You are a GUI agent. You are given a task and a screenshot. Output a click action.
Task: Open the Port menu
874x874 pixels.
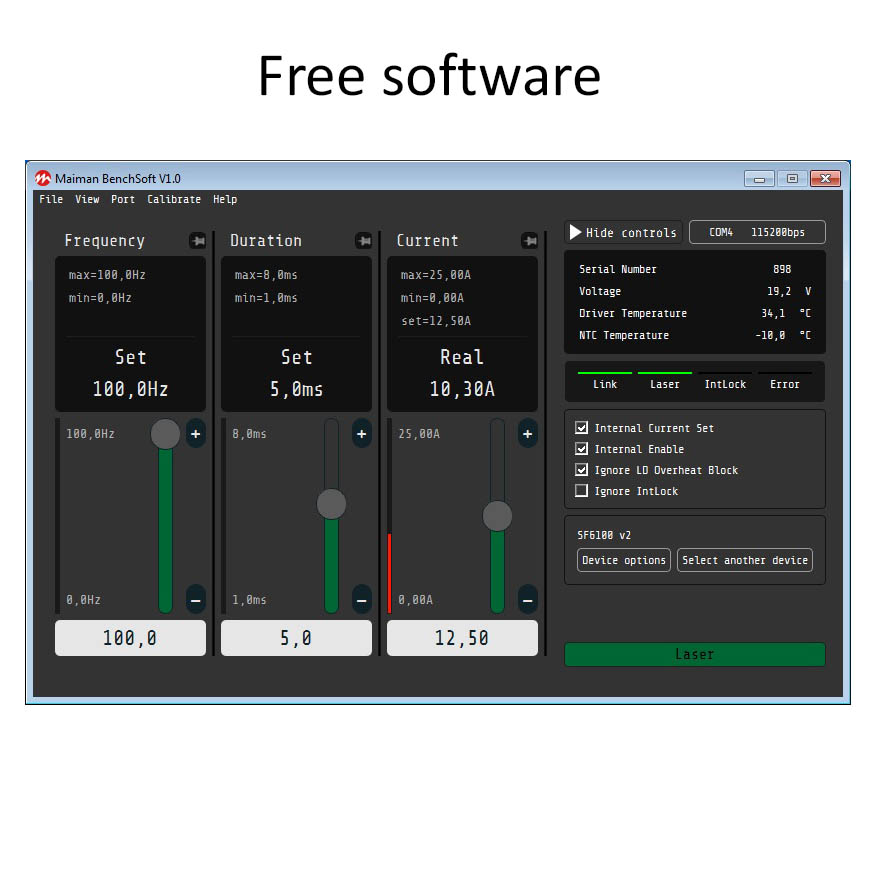[x=123, y=199]
